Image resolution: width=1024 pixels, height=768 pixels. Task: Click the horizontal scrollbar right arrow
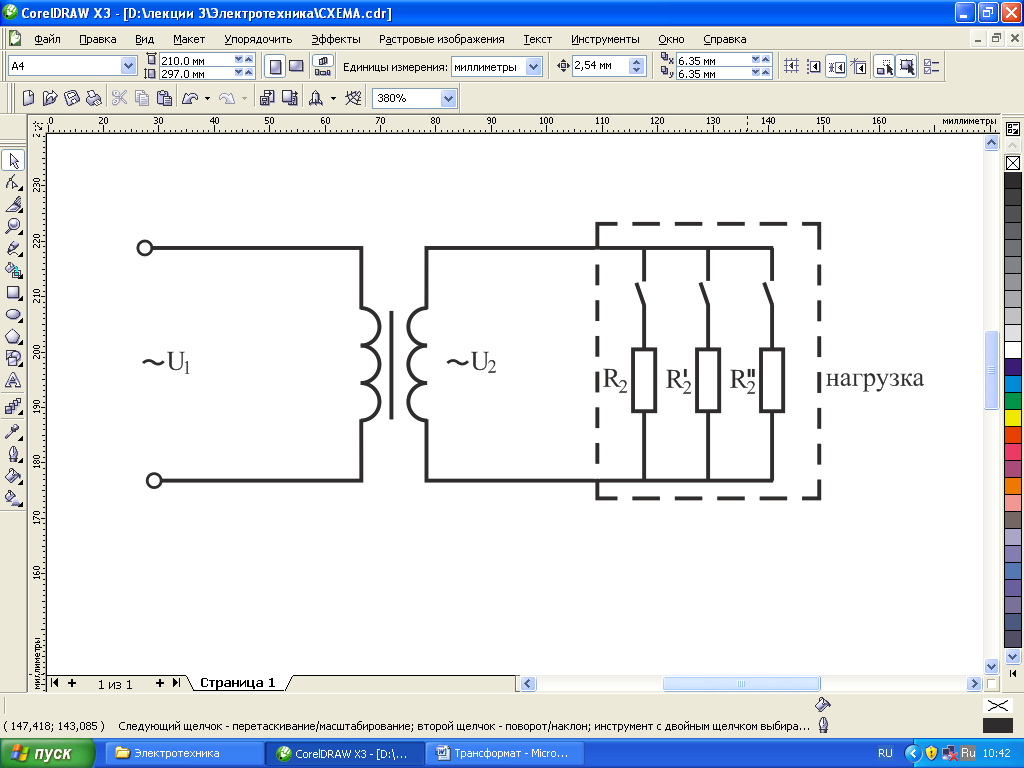974,684
